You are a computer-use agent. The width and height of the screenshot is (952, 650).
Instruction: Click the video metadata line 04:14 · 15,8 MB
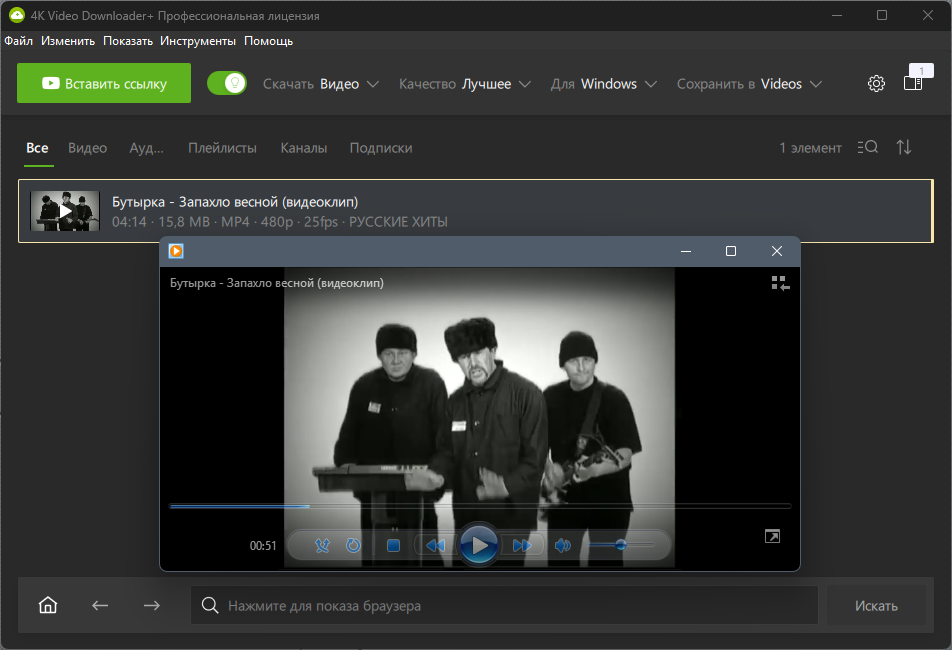point(280,222)
